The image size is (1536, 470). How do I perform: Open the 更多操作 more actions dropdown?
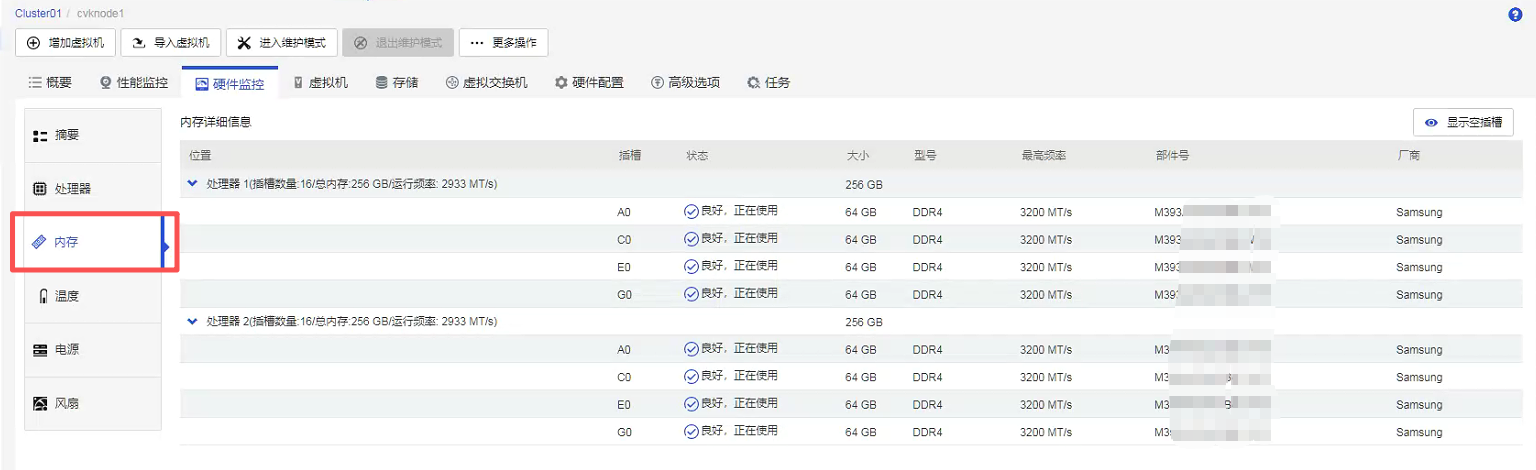click(503, 43)
